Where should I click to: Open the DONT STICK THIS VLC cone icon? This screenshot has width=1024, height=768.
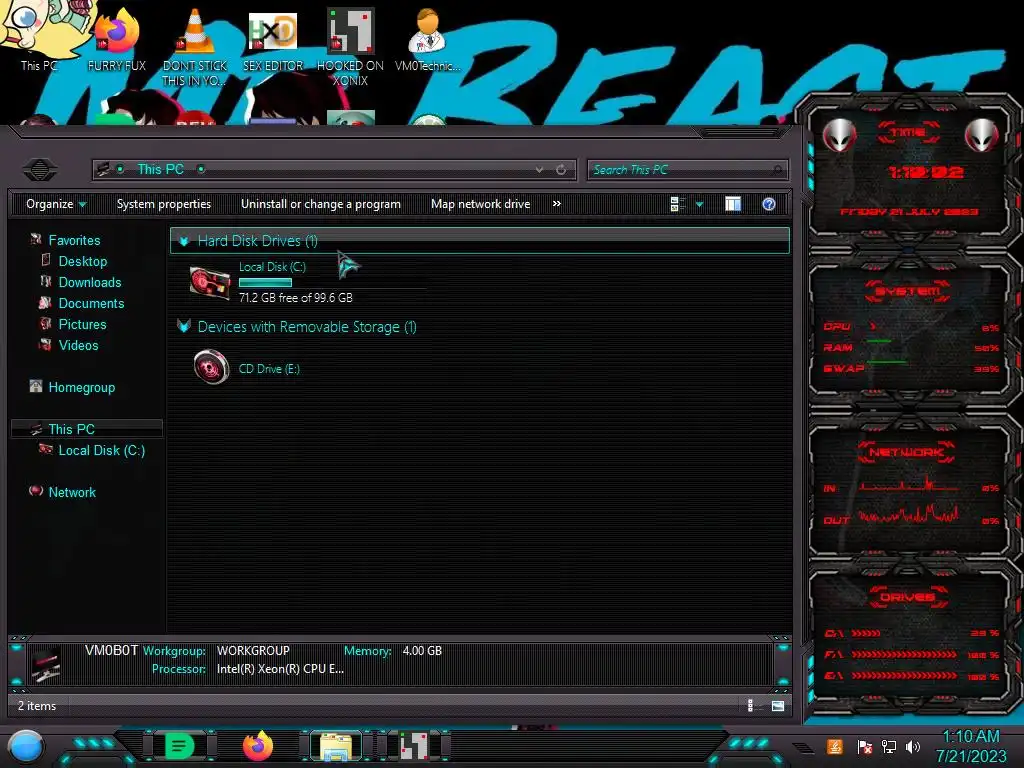[194, 46]
